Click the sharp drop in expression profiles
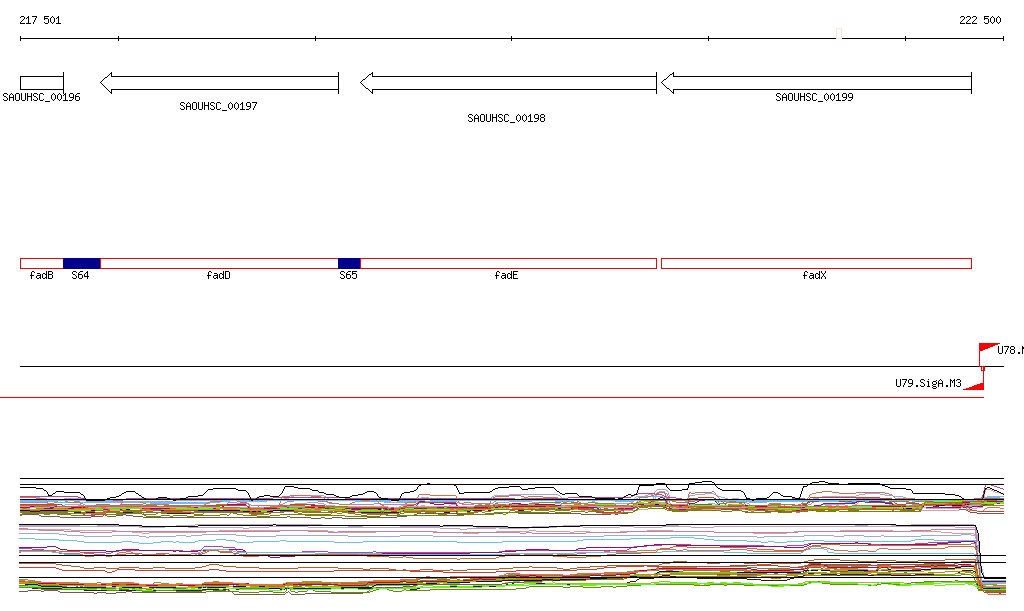The height and width of the screenshot is (611, 1024). (980, 555)
